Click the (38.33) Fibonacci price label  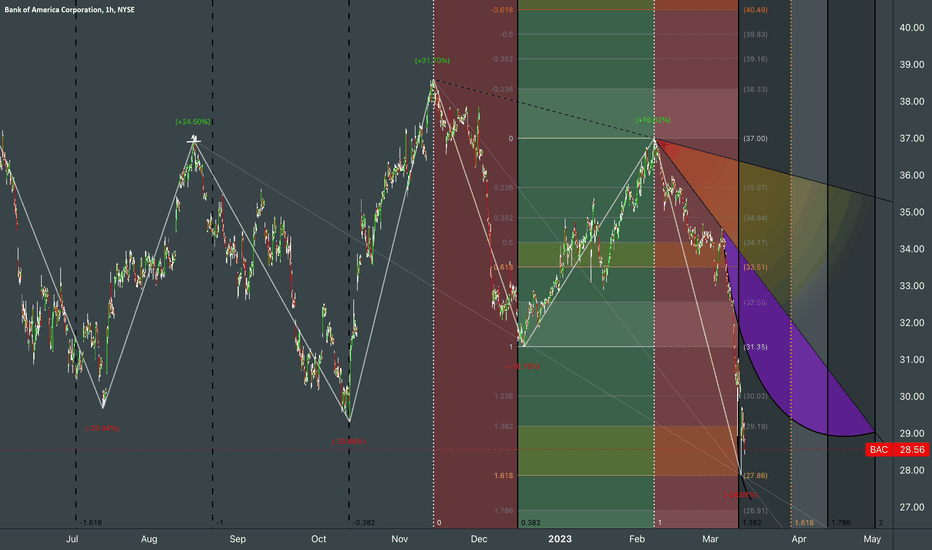pos(755,90)
